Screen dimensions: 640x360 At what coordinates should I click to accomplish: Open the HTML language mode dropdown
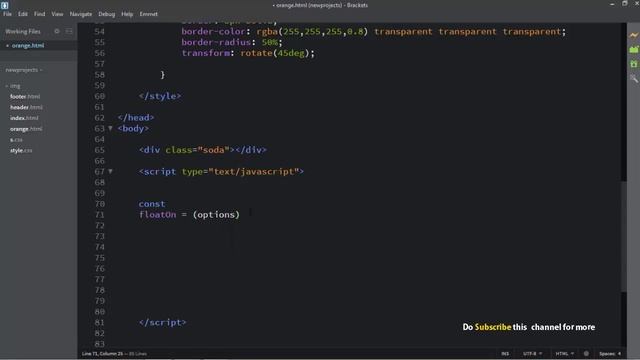(x=564, y=353)
